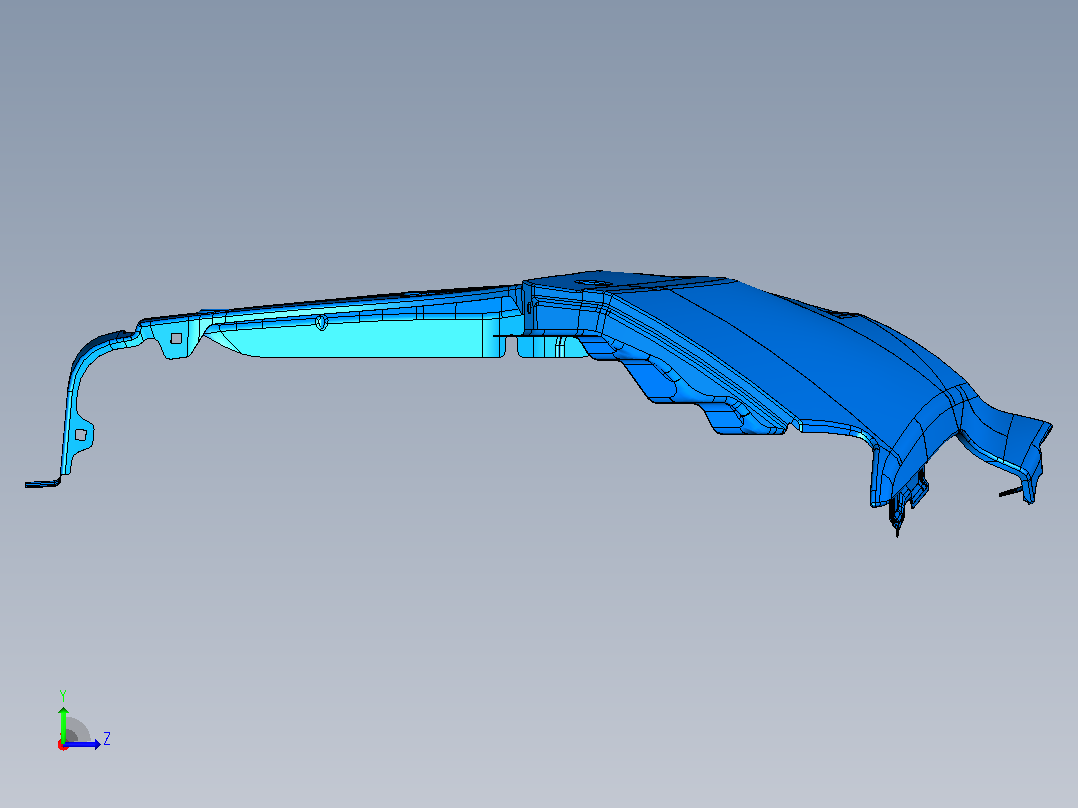This screenshot has width=1078, height=808.
Task: Select the small cyan tab below the junction
Action: 550,346
